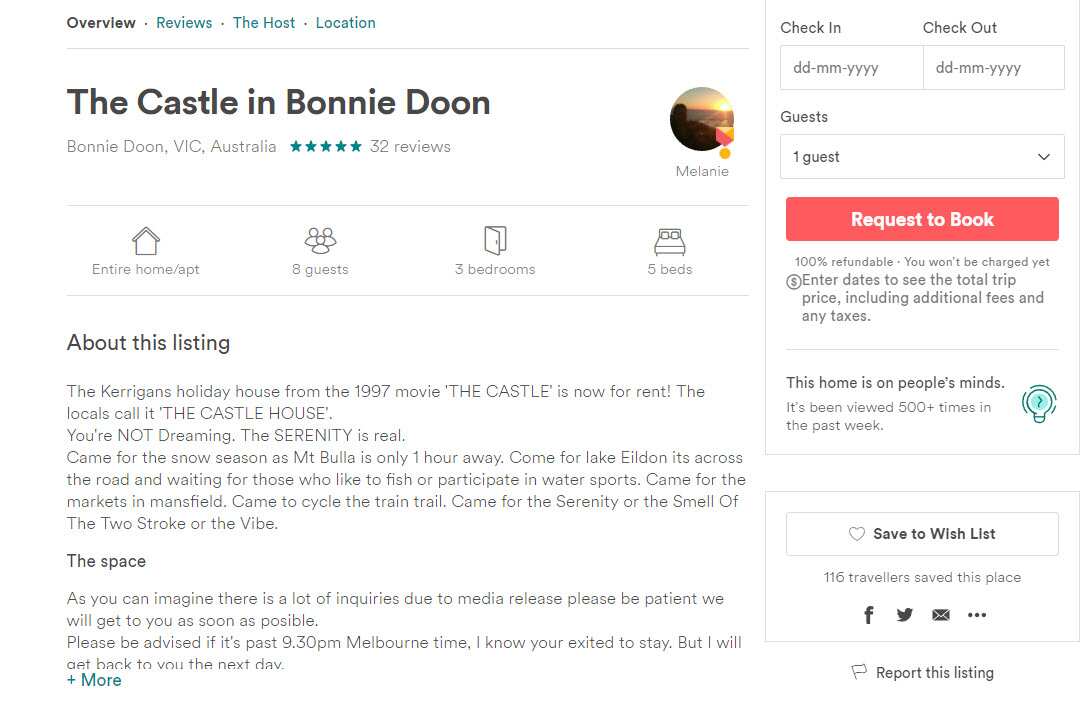Click the five-star rating stars
This screenshot has width=1090, height=714.
(325, 145)
